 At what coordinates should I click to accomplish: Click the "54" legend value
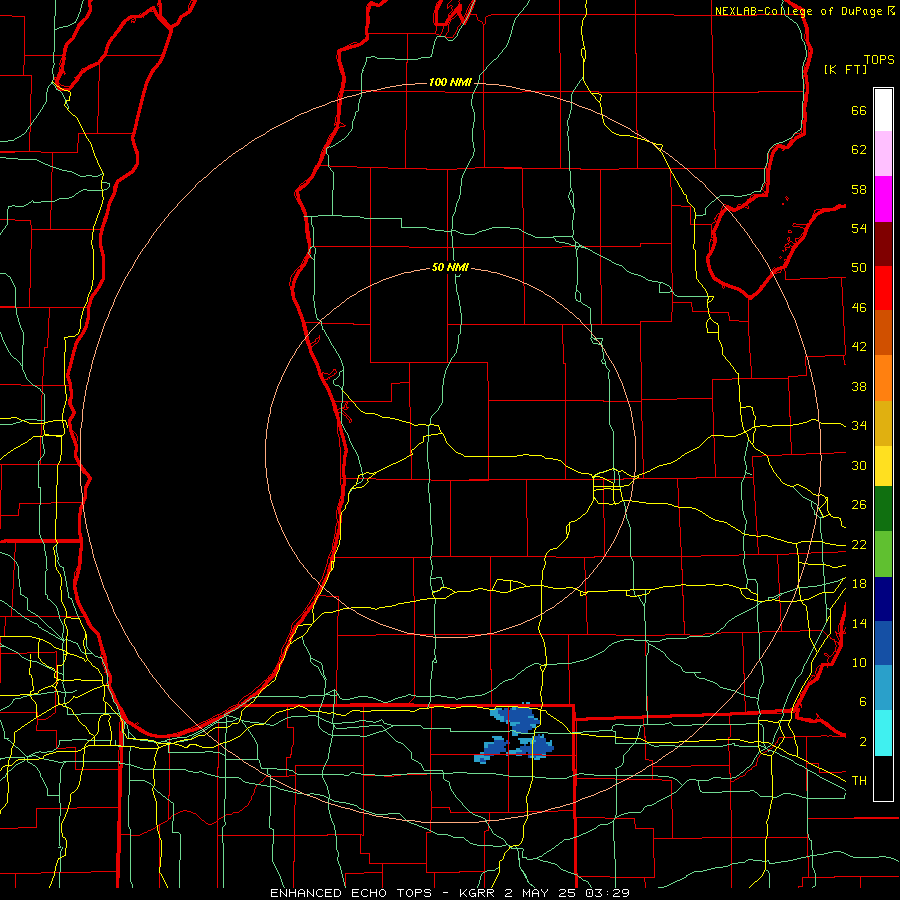pos(859,228)
